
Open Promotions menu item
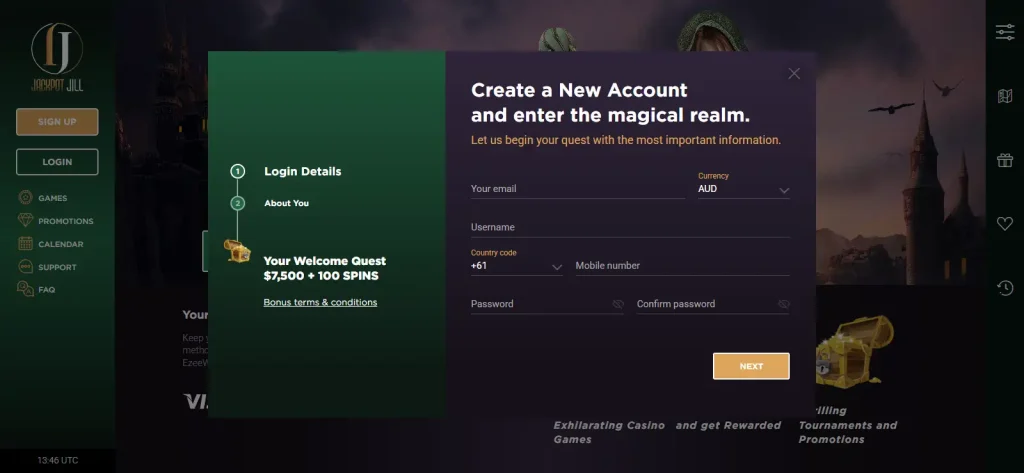pyautogui.click(x=65, y=221)
